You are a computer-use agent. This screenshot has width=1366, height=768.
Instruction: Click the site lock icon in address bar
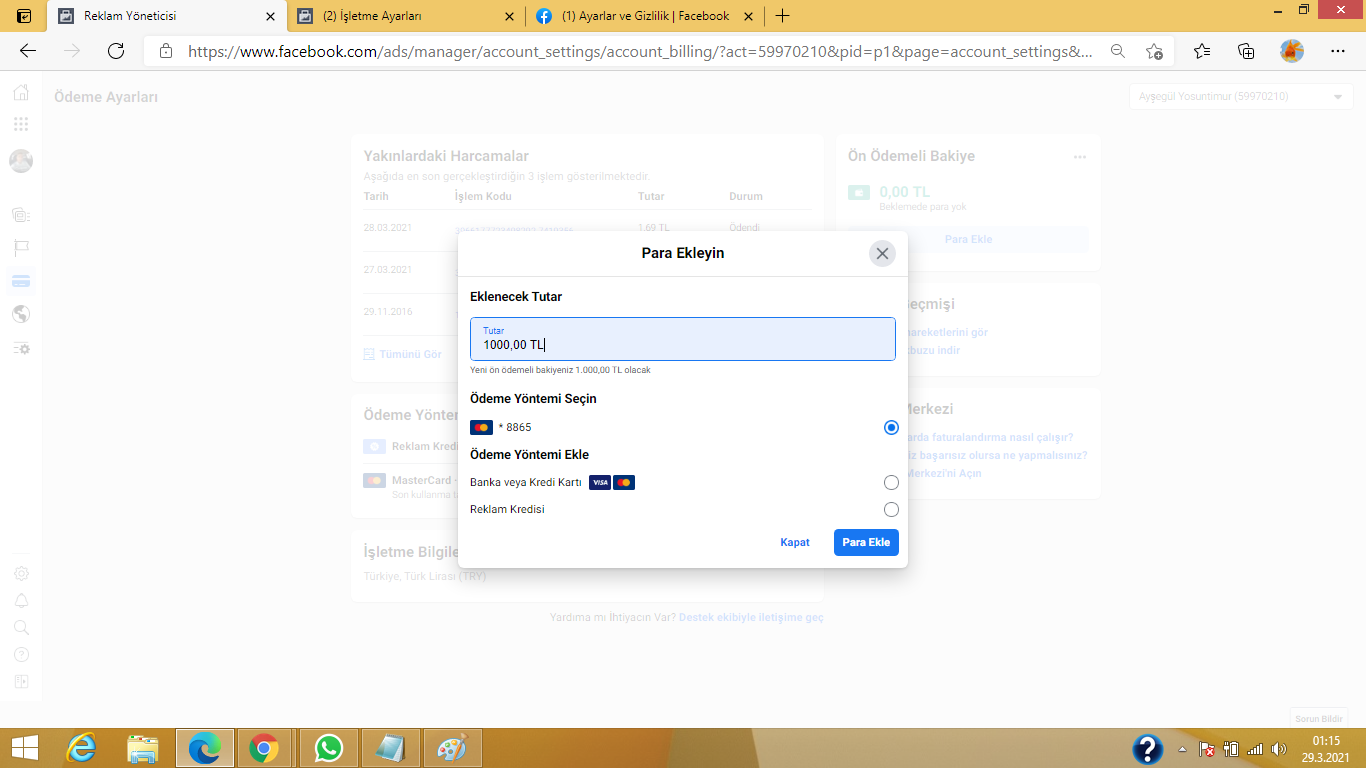(x=166, y=51)
